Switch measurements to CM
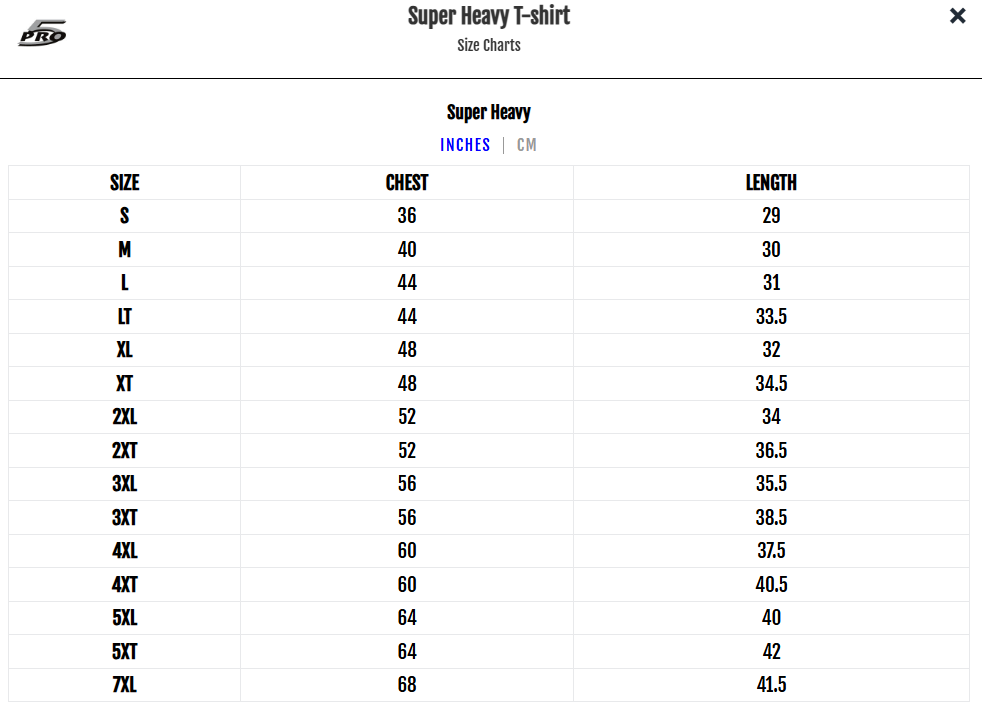982x725 pixels. point(527,145)
